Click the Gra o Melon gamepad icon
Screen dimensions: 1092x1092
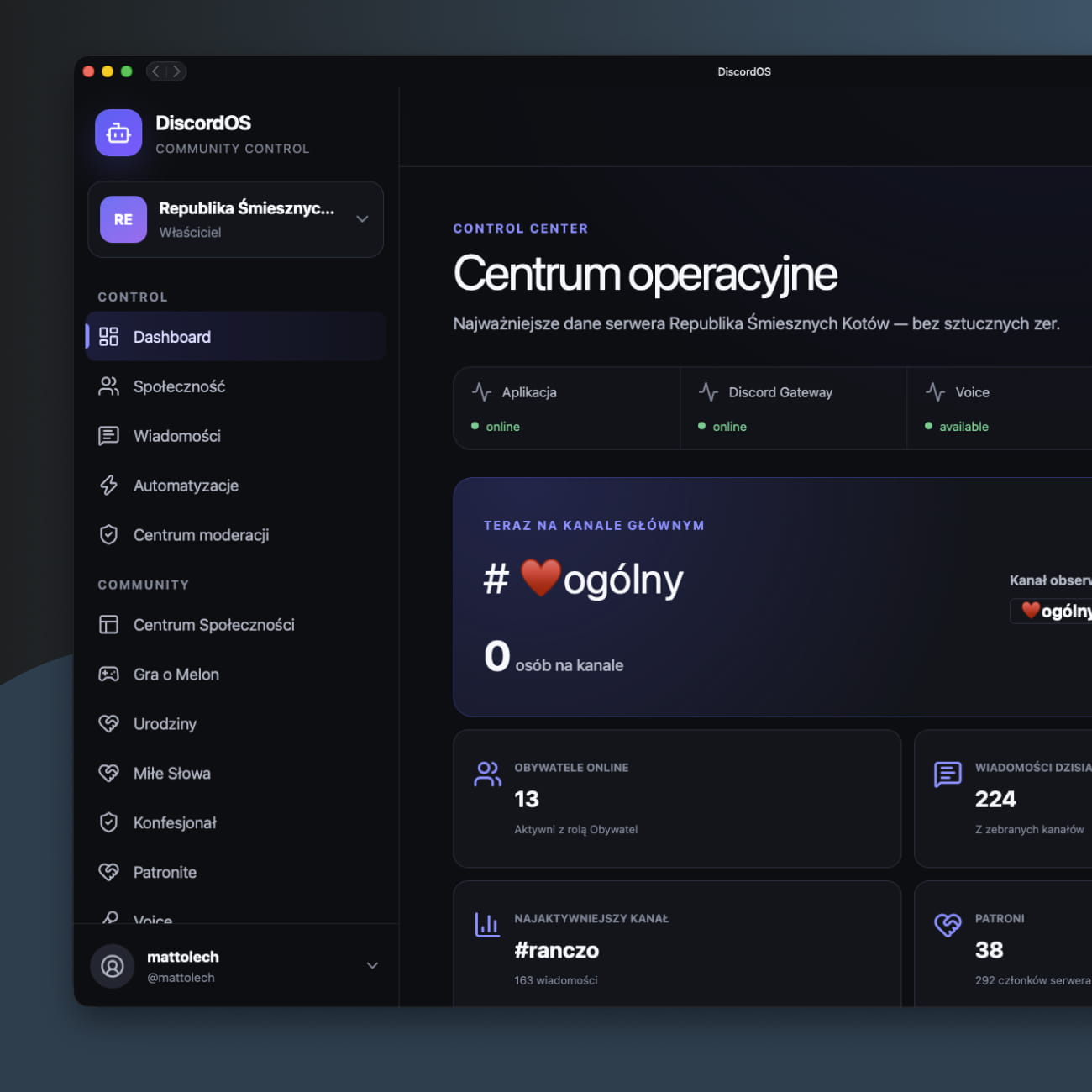pos(108,675)
